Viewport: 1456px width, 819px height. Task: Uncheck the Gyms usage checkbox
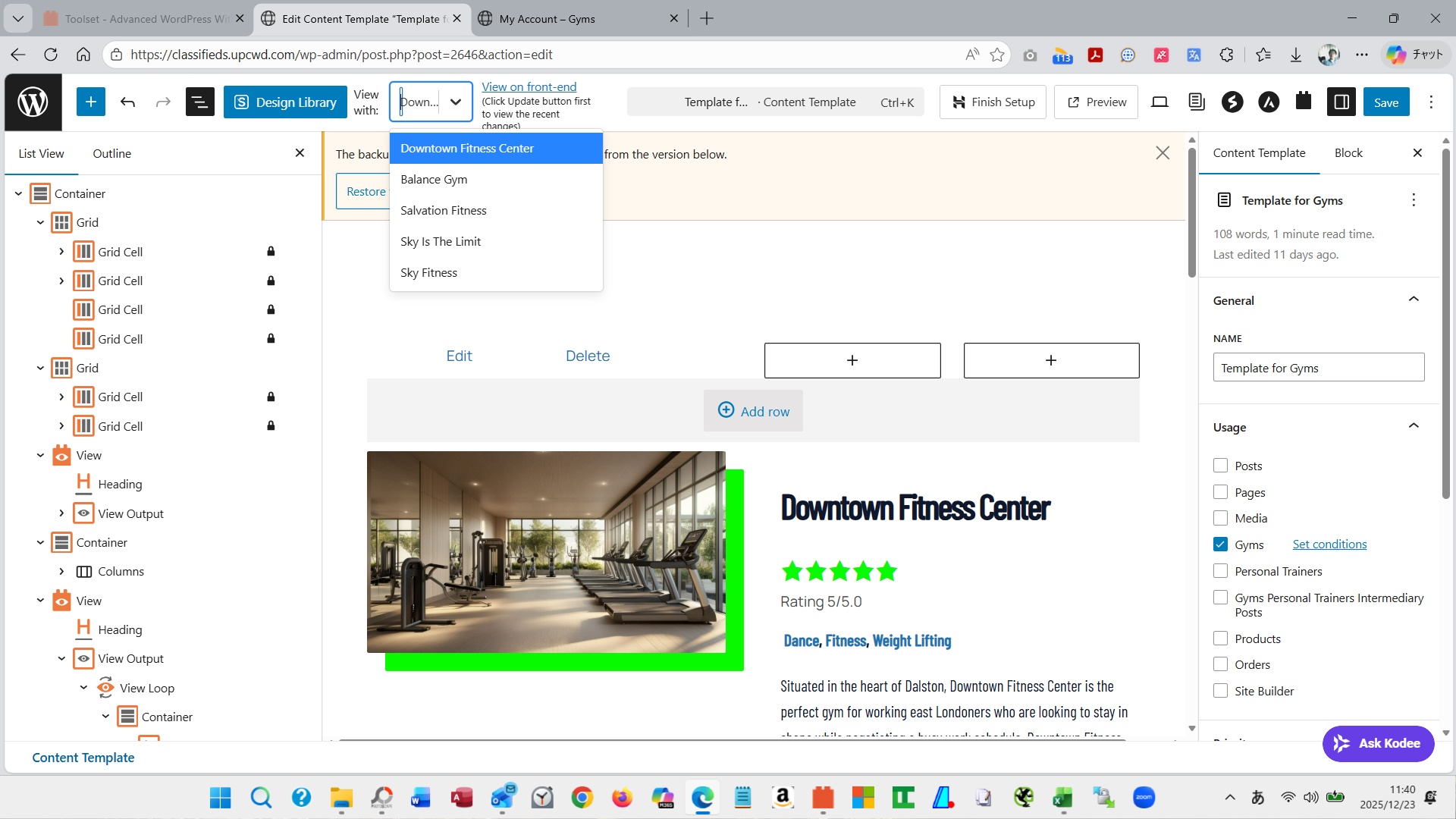(x=1220, y=544)
